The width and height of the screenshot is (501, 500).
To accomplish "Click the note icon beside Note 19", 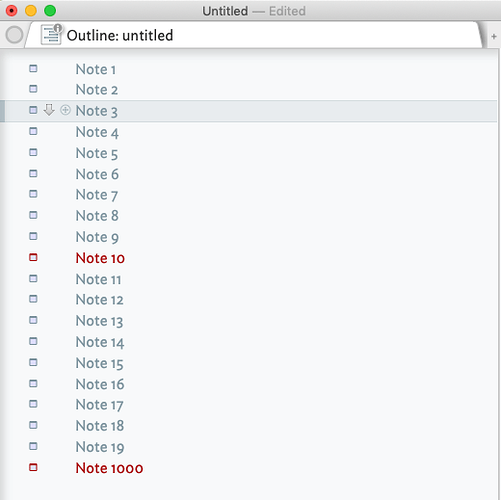I will pyautogui.click(x=33, y=446).
